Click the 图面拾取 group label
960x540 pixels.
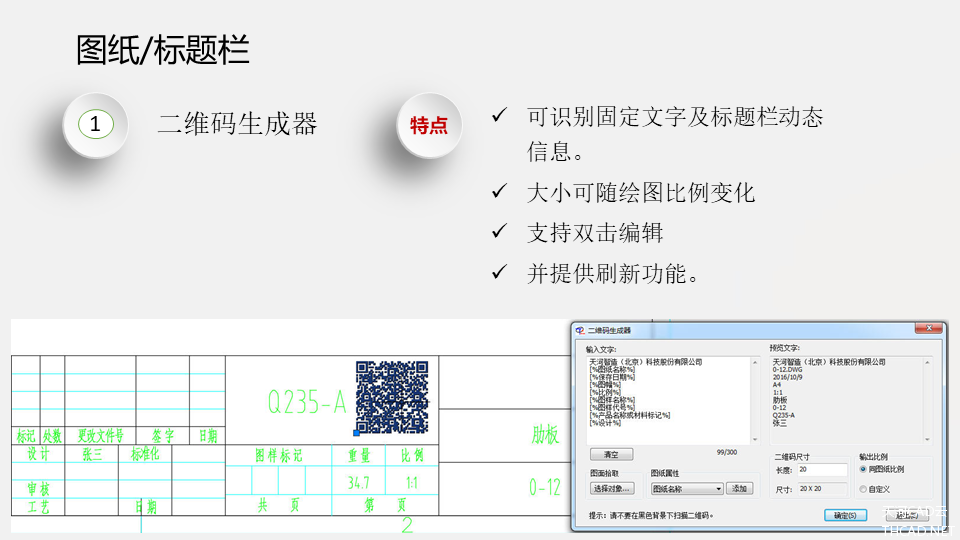pos(604,473)
